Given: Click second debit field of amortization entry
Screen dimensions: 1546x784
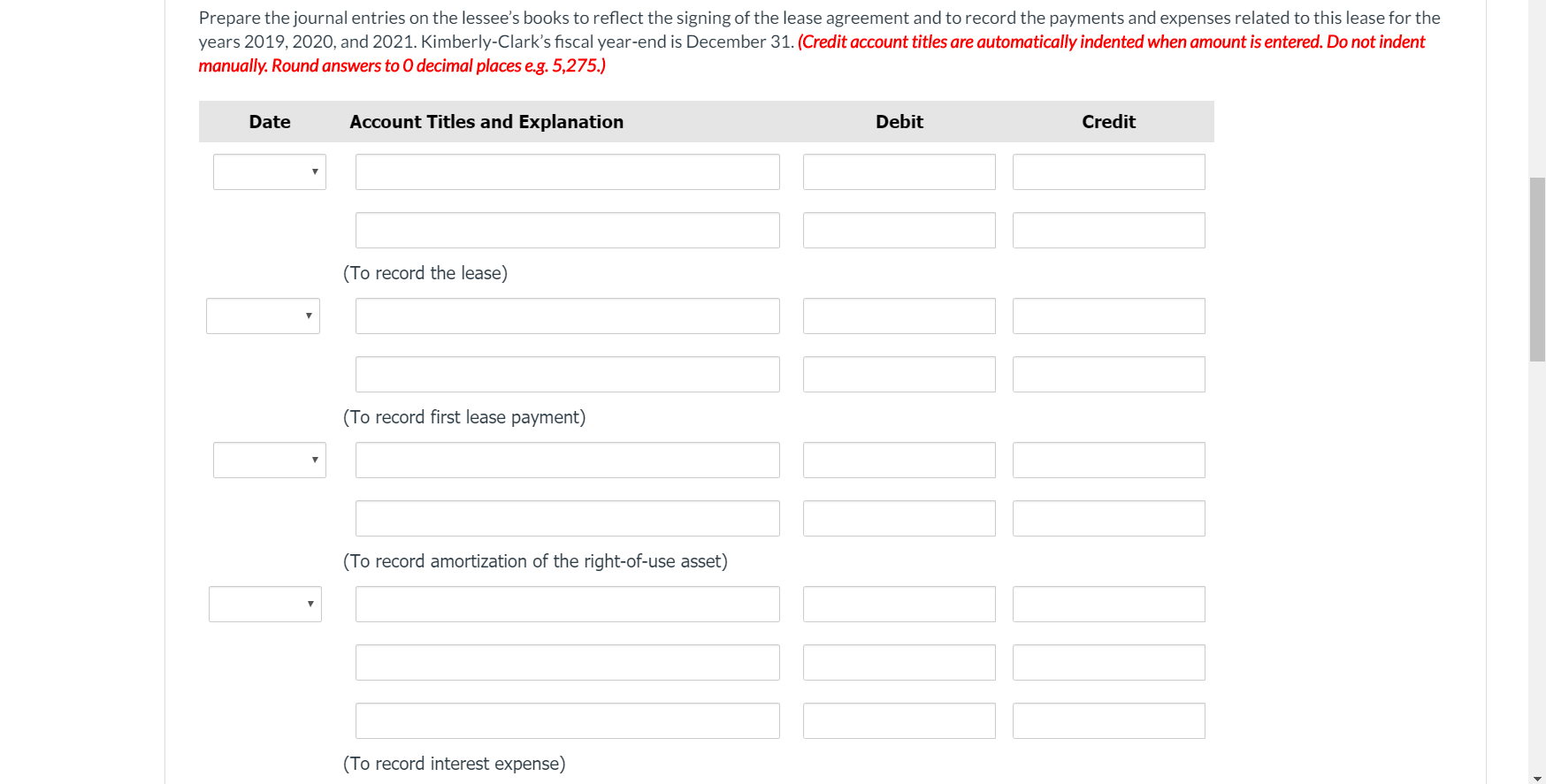Looking at the screenshot, I should pyautogui.click(x=899, y=518).
